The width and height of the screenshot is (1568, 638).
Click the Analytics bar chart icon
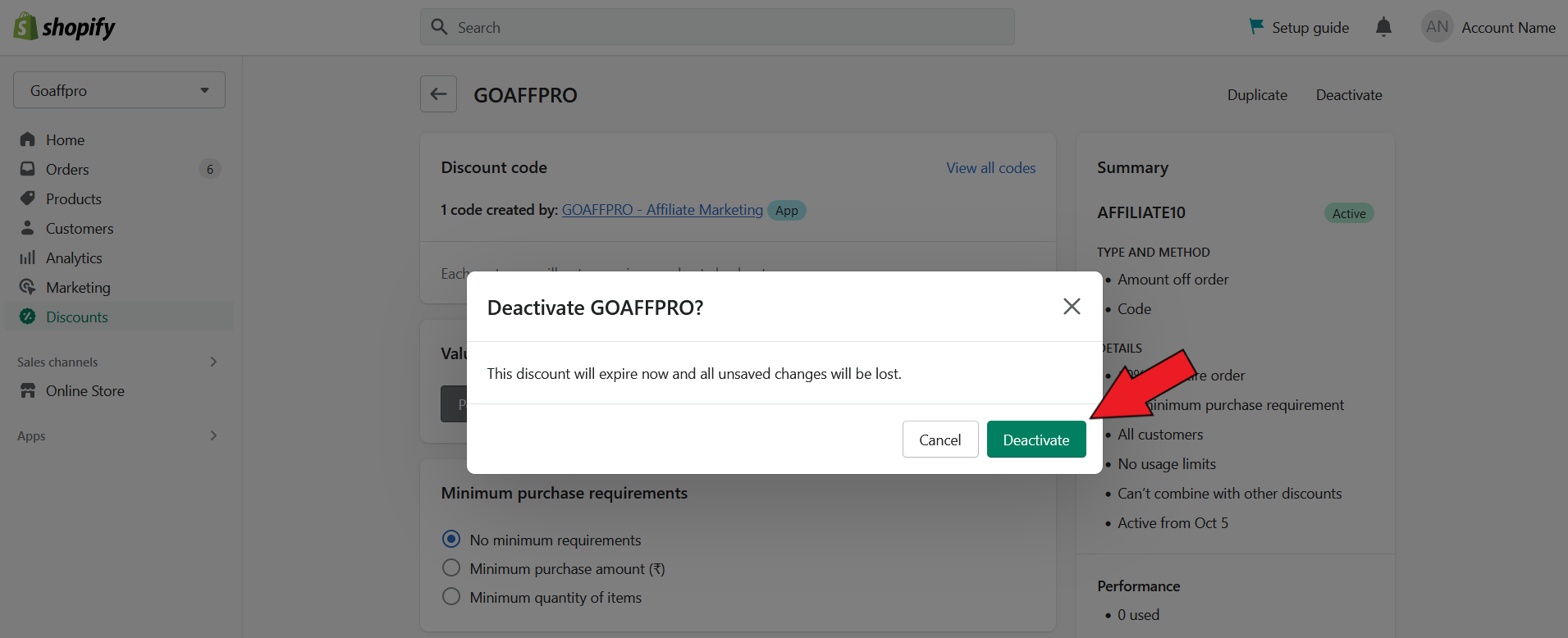click(x=28, y=257)
